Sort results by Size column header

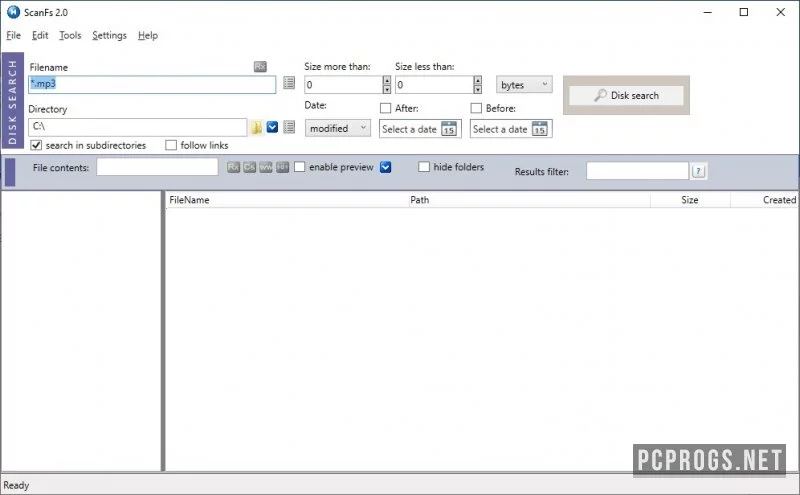tap(690, 200)
